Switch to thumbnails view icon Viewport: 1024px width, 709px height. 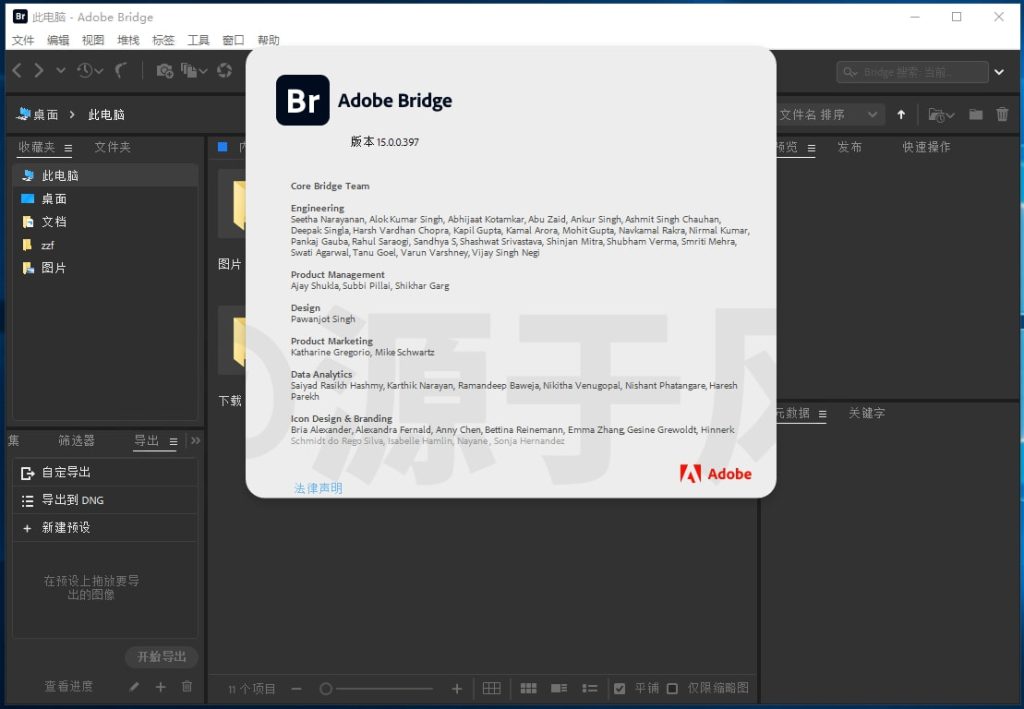click(528, 688)
